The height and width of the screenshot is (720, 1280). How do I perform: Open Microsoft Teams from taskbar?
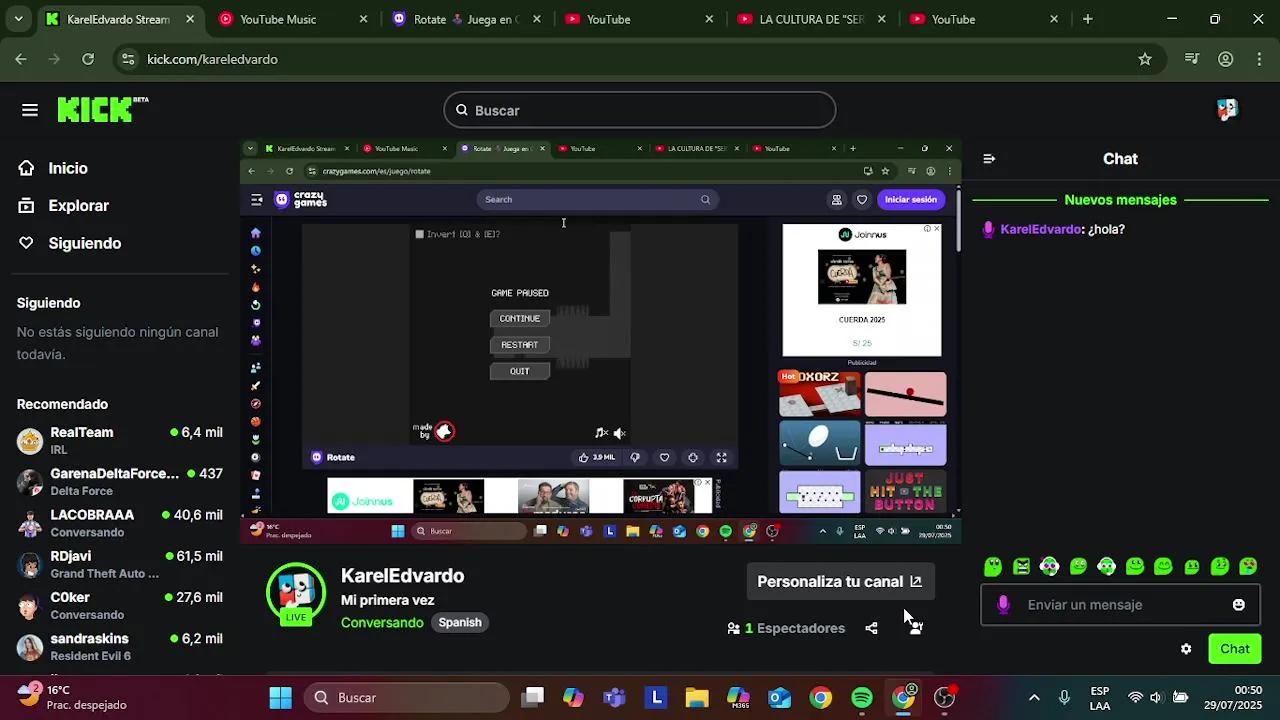614,697
